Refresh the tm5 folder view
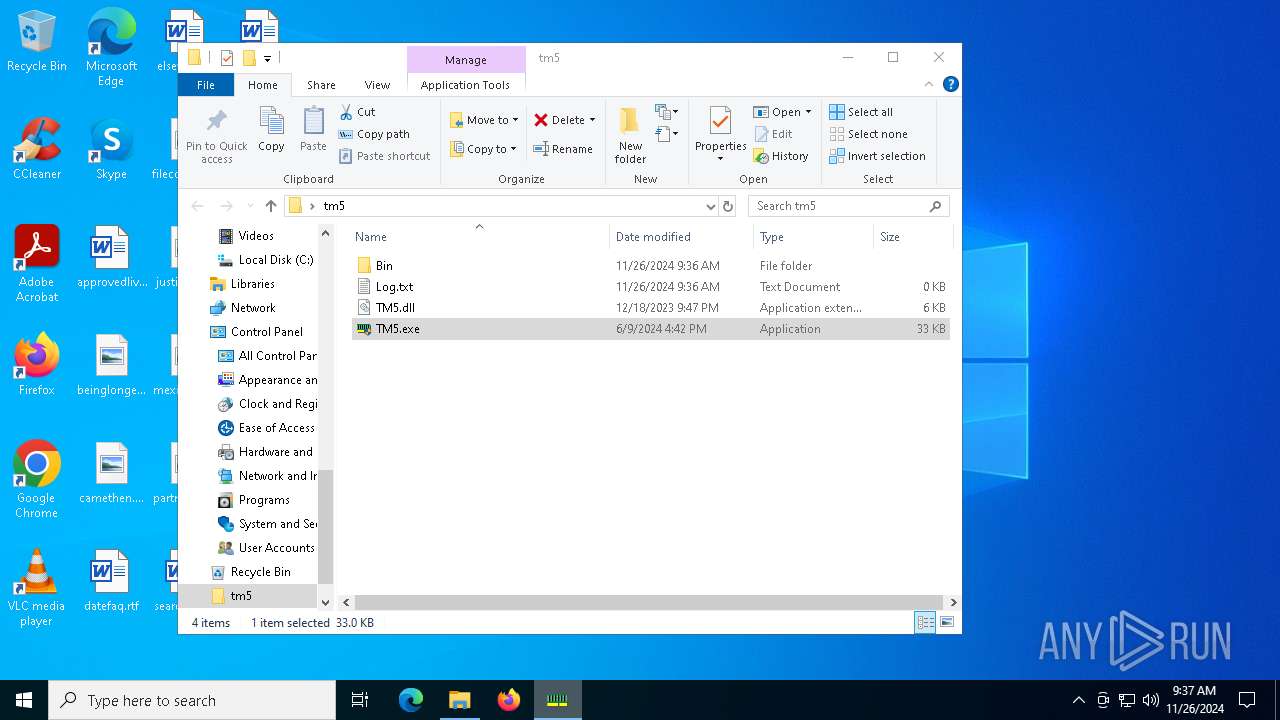This screenshot has height=720, width=1280. 728,206
